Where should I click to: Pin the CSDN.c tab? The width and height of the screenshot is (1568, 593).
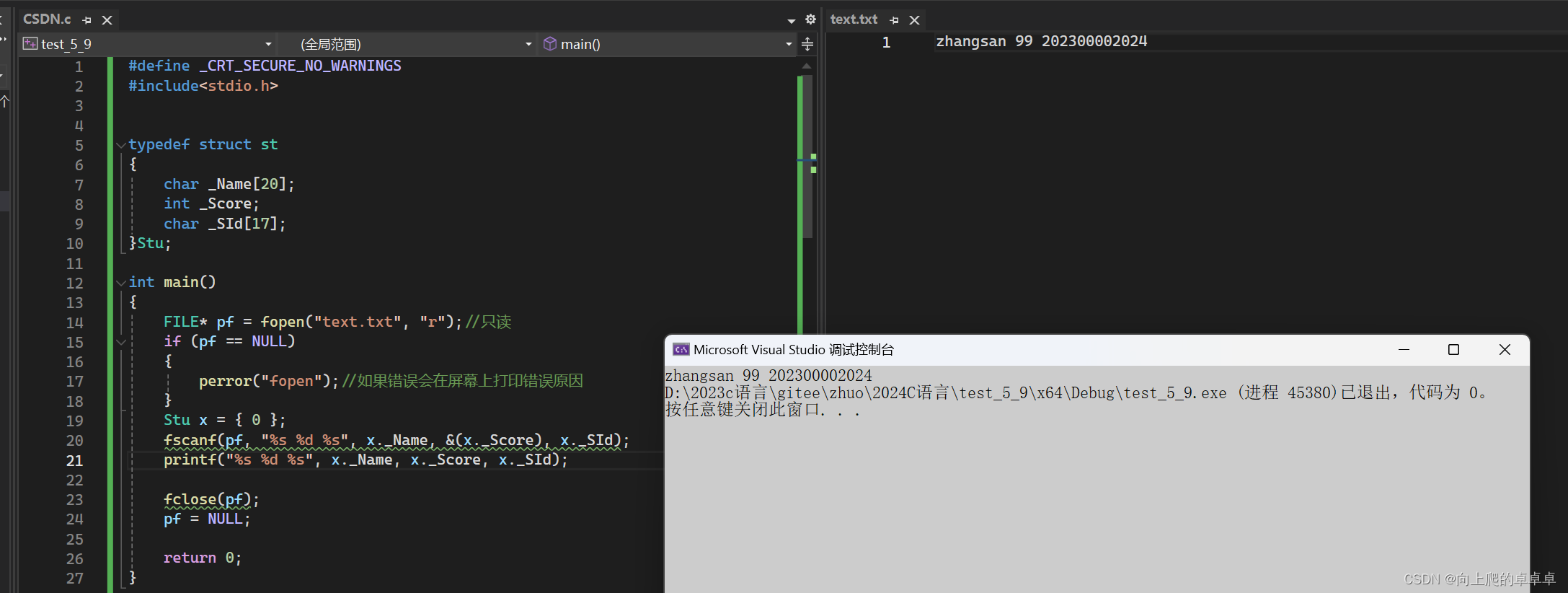coord(87,20)
